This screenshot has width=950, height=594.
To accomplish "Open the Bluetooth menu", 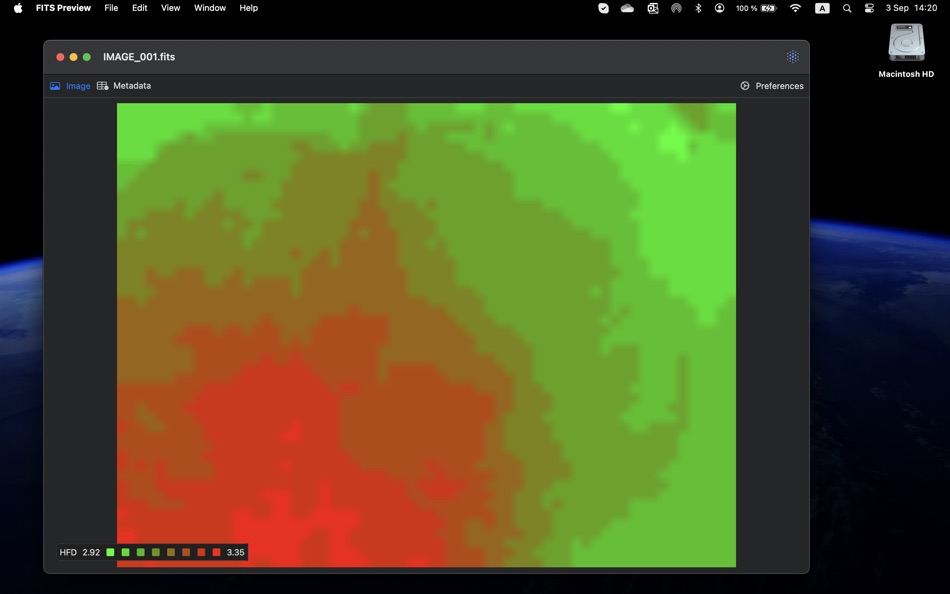I will click(698, 8).
